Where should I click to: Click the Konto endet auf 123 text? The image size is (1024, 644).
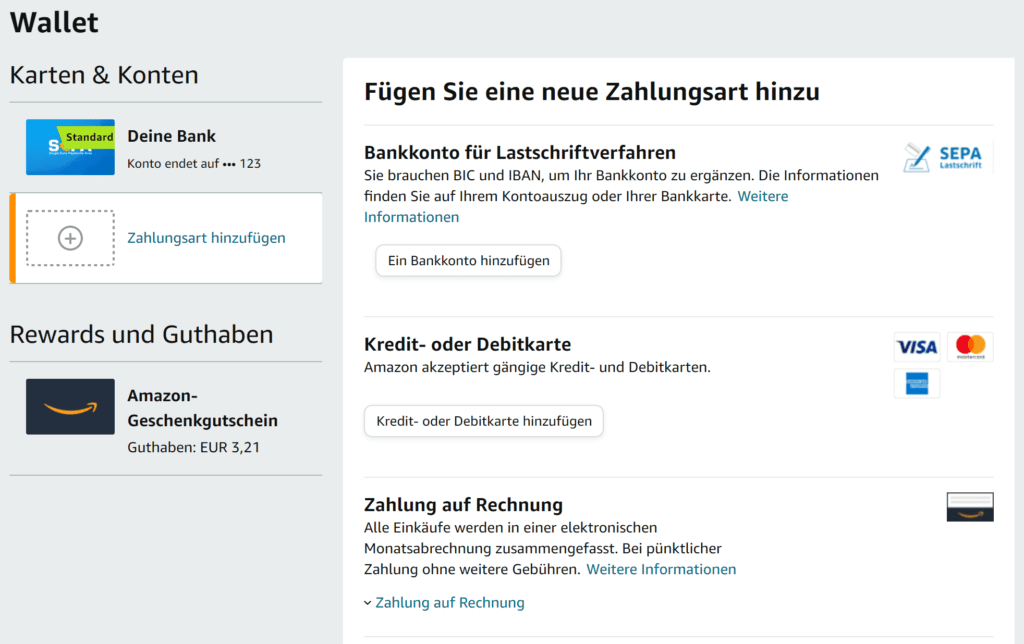194,163
